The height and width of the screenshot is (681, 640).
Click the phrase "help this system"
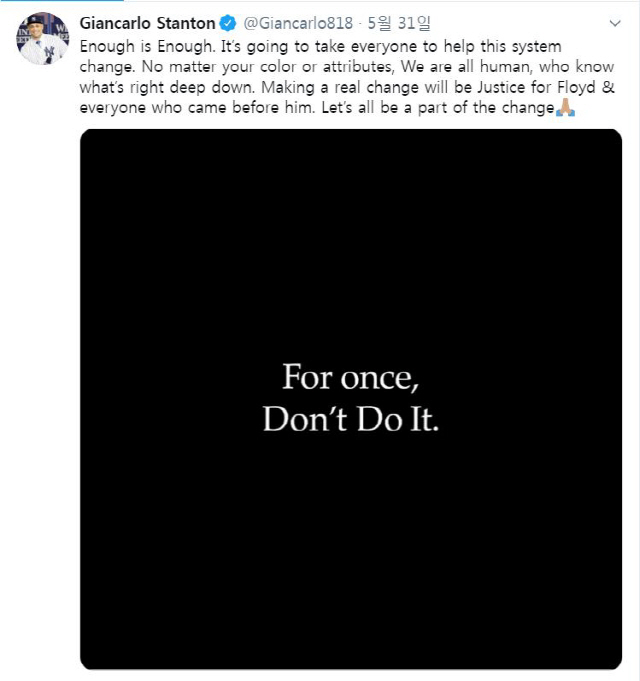504,47
